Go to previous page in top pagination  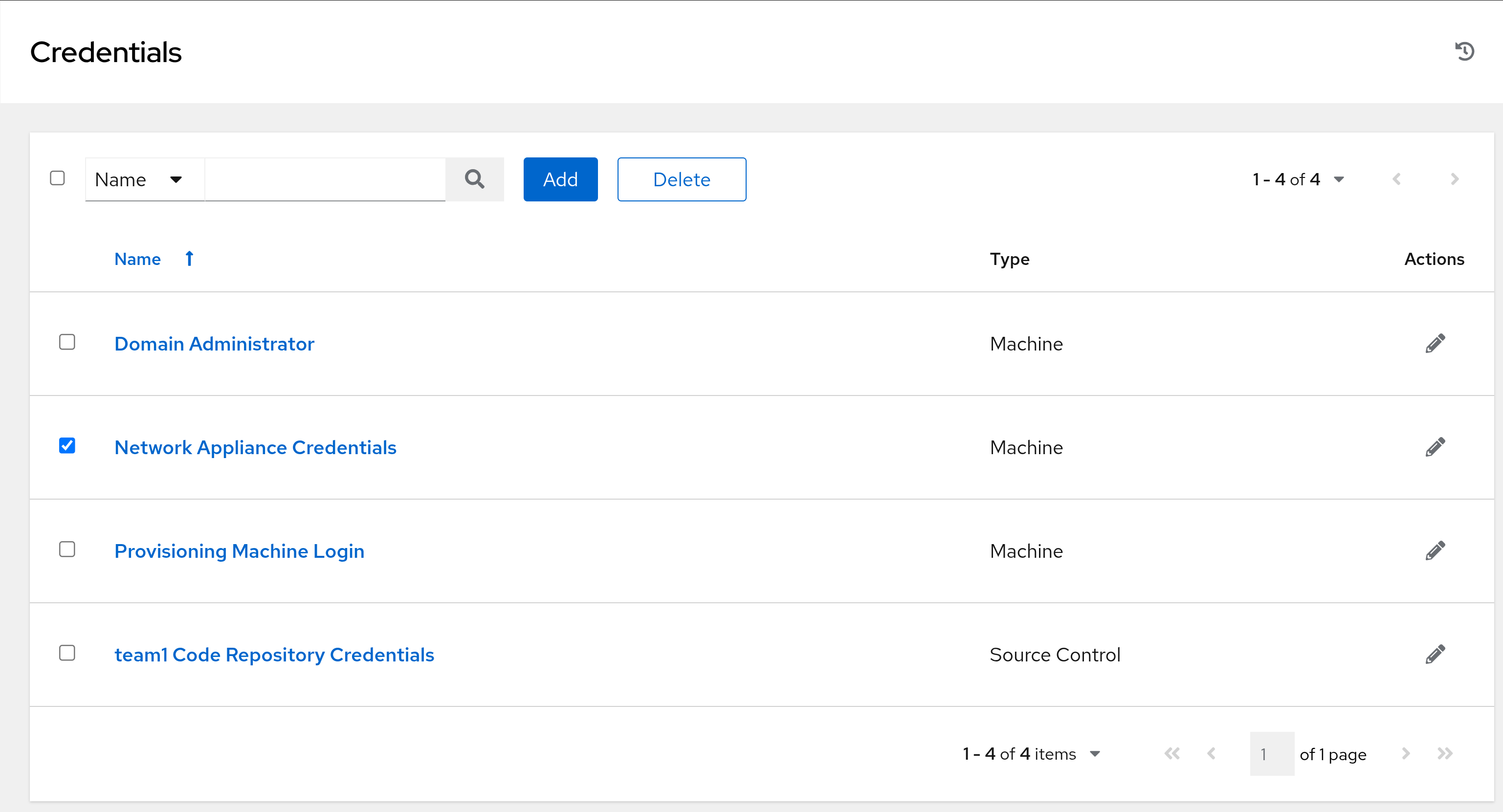pyautogui.click(x=1396, y=179)
